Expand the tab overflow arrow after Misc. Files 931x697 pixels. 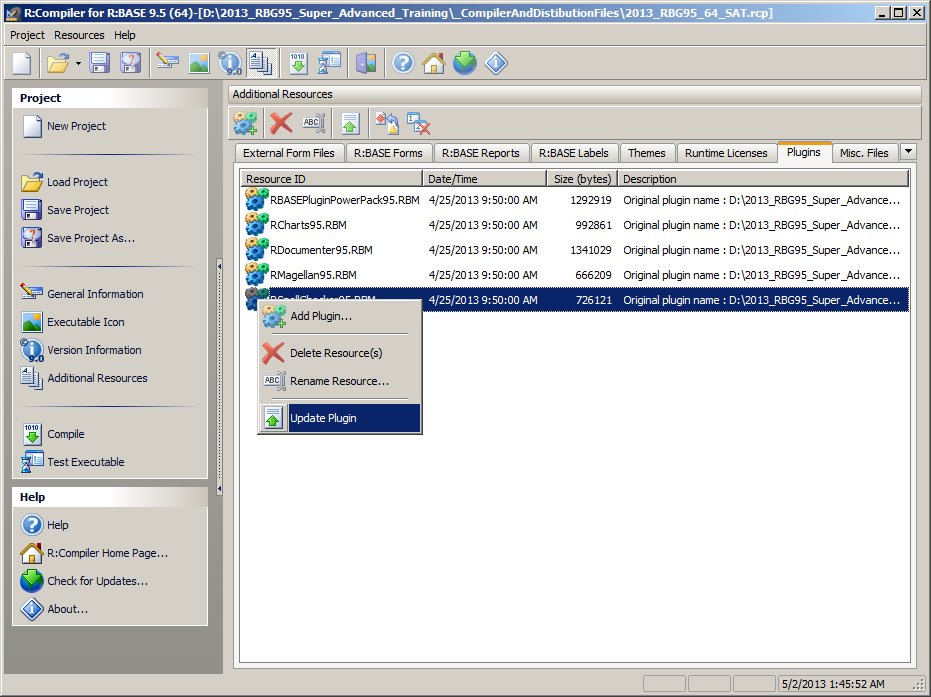click(x=908, y=152)
